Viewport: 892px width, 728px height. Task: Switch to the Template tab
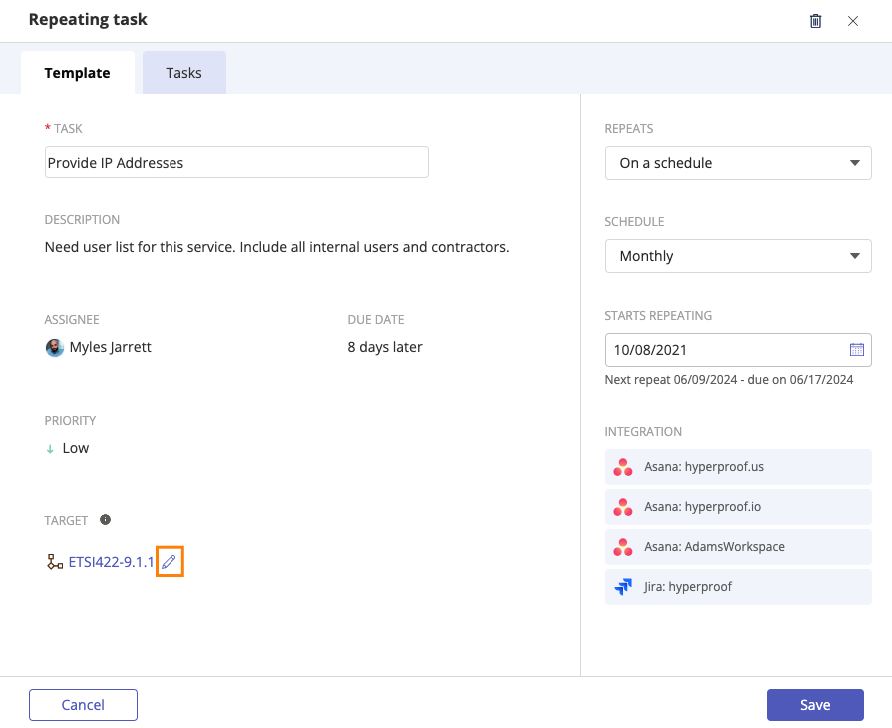coord(78,73)
